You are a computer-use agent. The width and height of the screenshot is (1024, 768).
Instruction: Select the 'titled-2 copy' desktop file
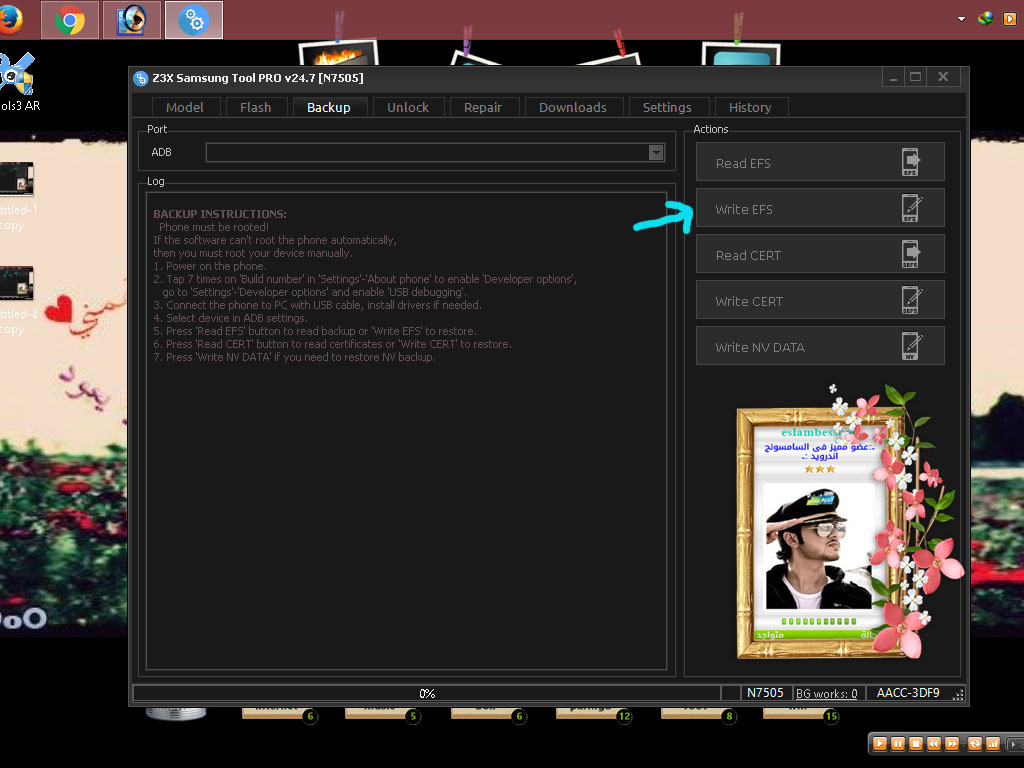18,301
